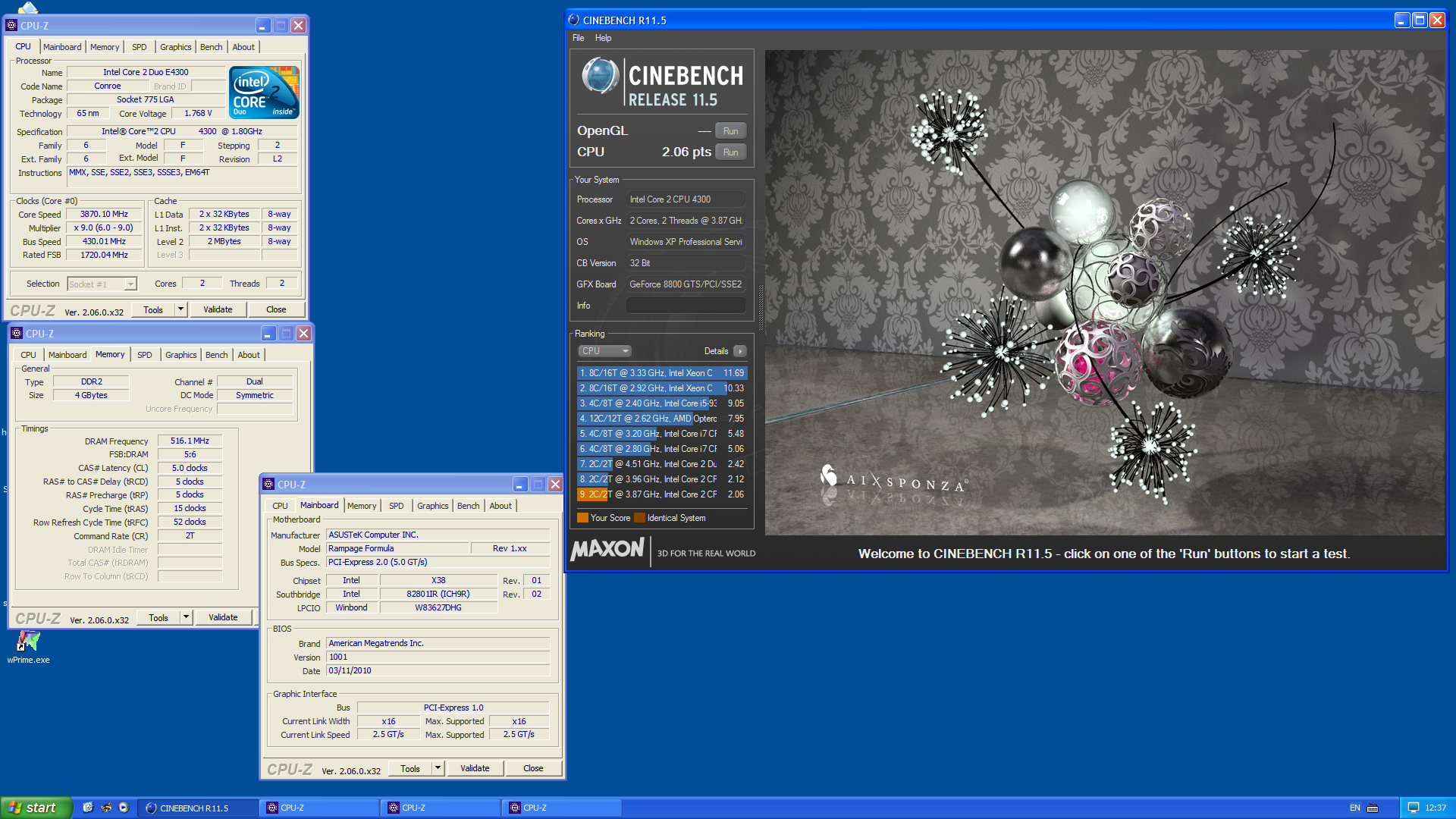Click Validate in the Memory CPU-Z window
The width and height of the screenshot is (1456, 819).
[223, 617]
